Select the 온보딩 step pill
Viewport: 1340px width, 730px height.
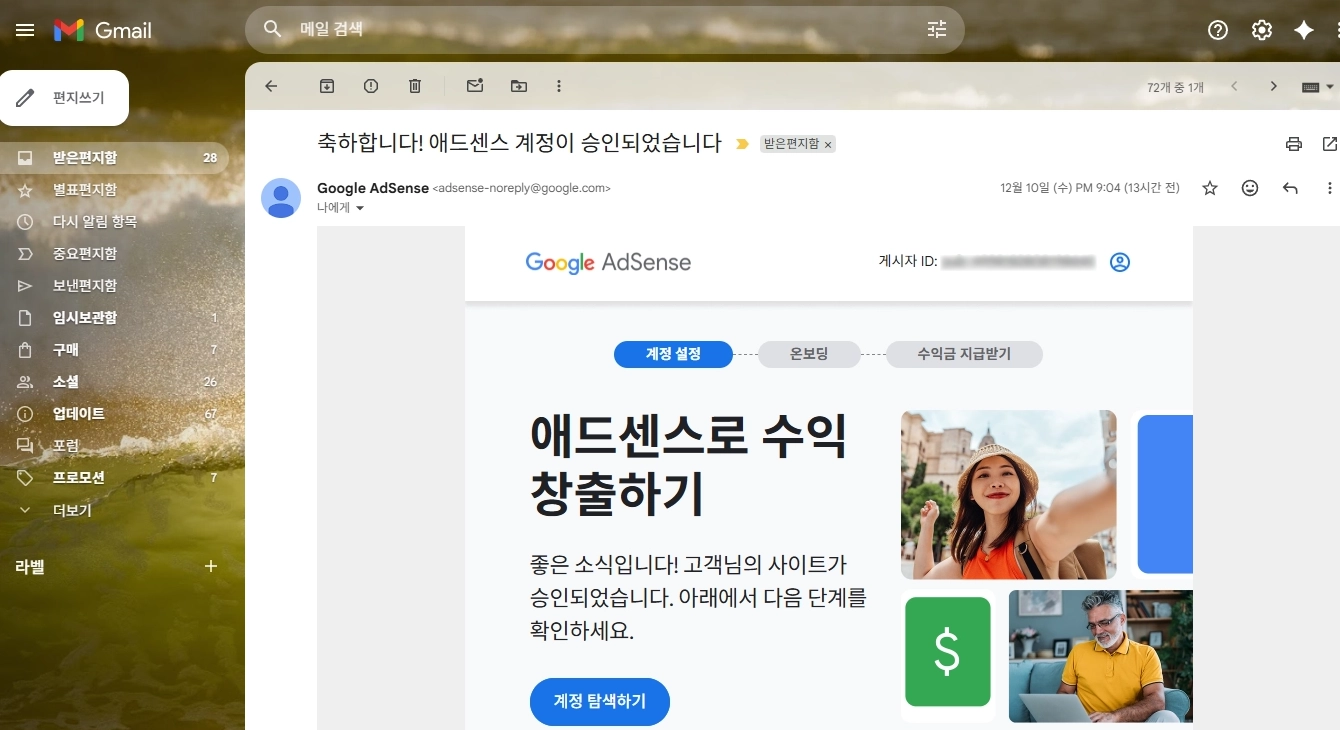coord(809,354)
